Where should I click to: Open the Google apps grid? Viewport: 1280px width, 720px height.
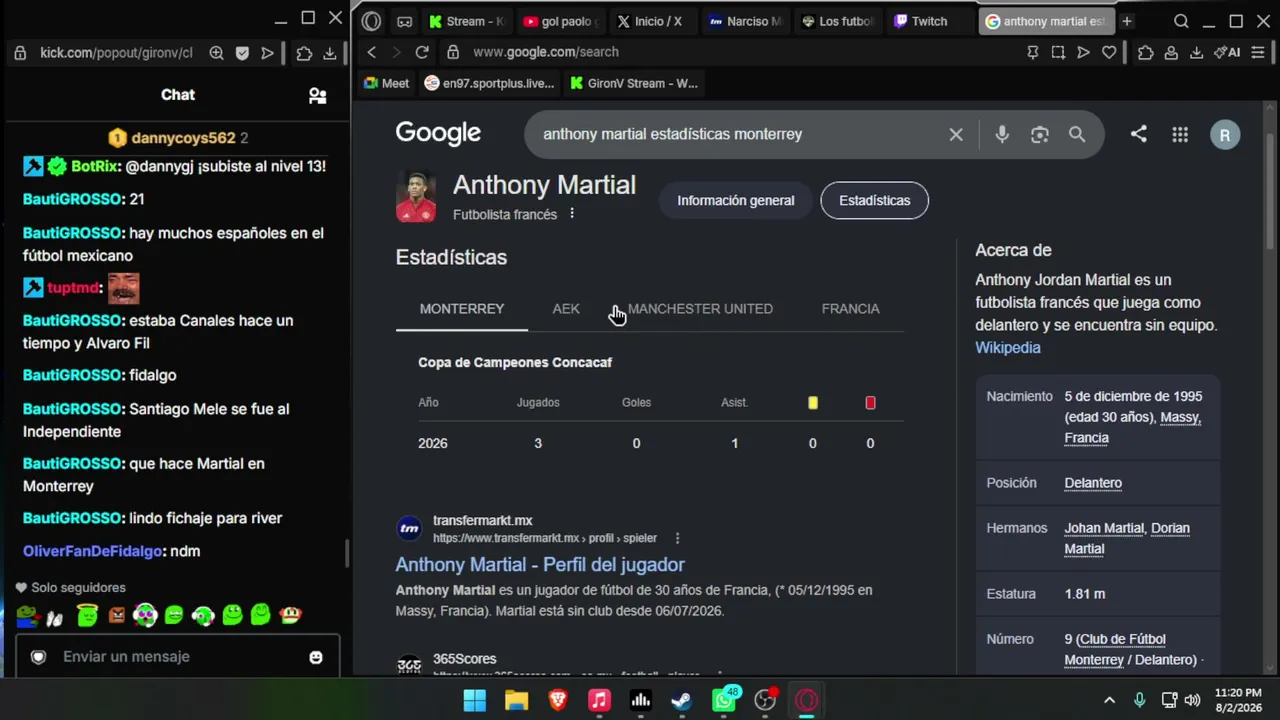(x=1180, y=134)
